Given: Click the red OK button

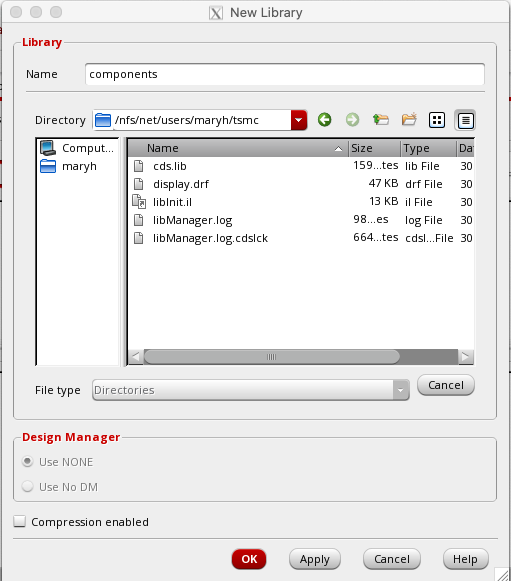Looking at the screenshot, I should pyautogui.click(x=249, y=559).
